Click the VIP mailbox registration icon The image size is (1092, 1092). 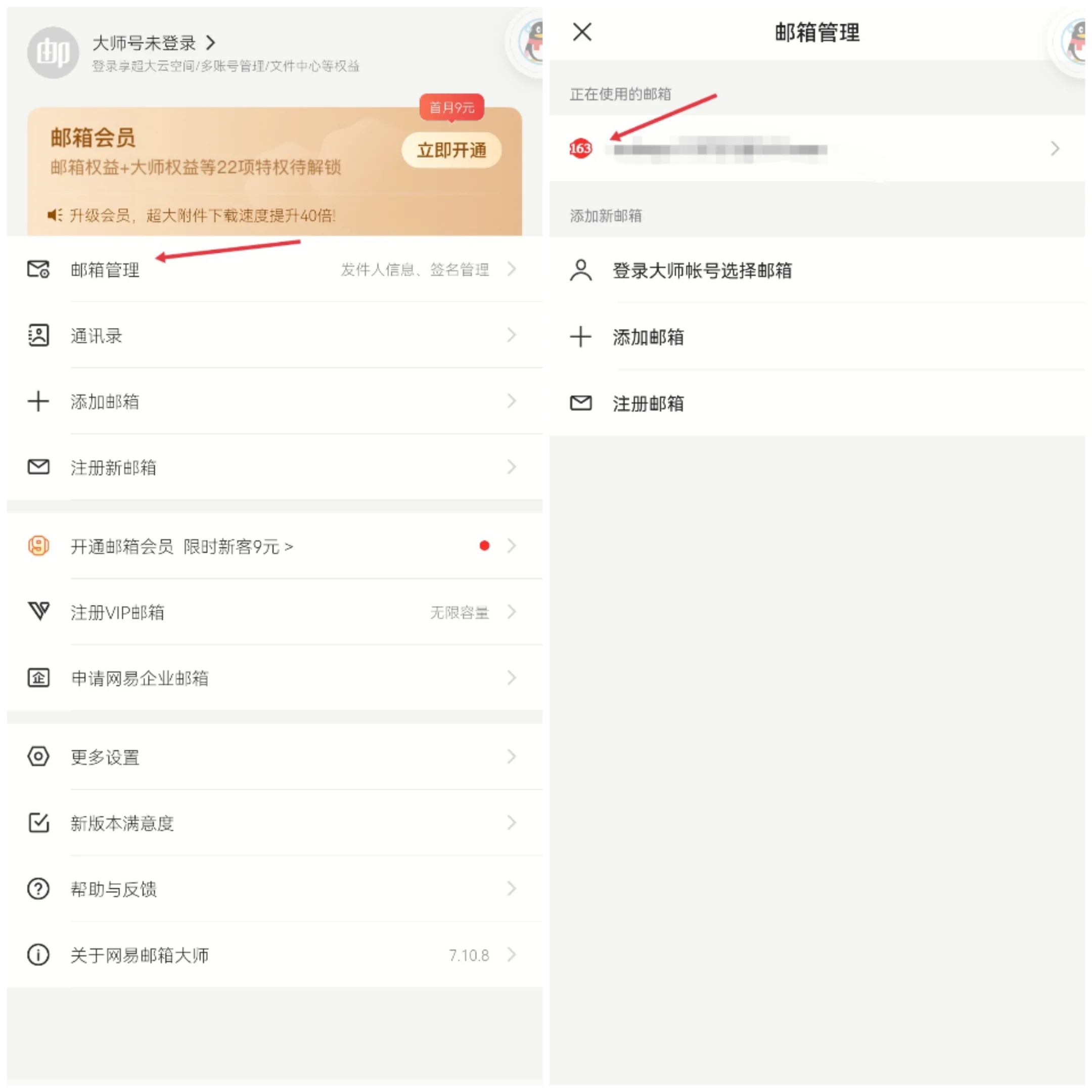click(x=38, y=612)
